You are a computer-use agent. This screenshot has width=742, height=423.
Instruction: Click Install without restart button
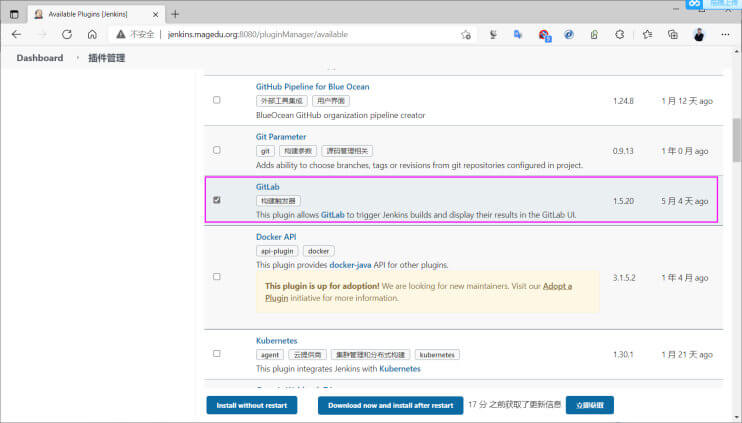click(252, 405)
